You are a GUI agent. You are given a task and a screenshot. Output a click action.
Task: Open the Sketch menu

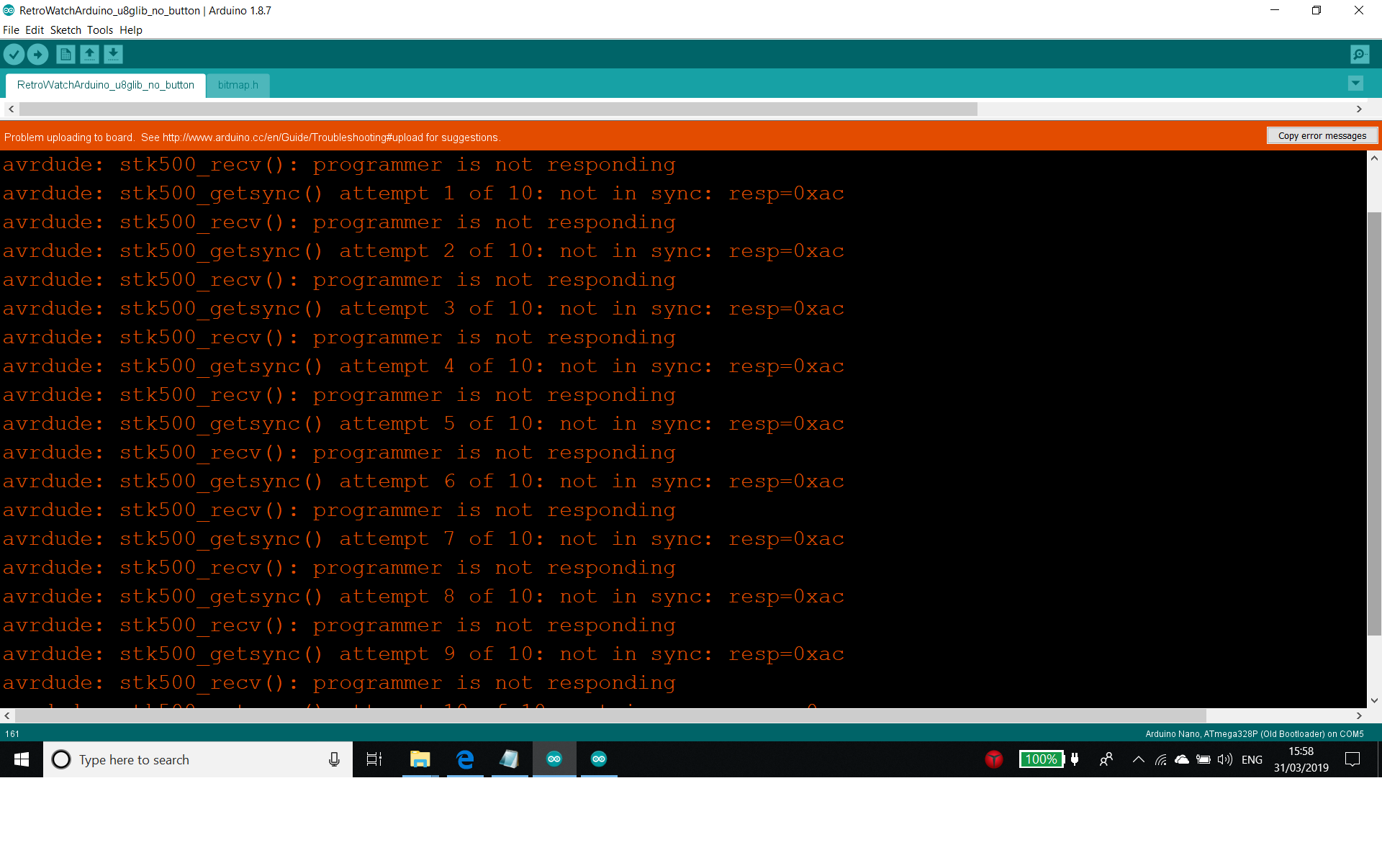coord(66,30)
